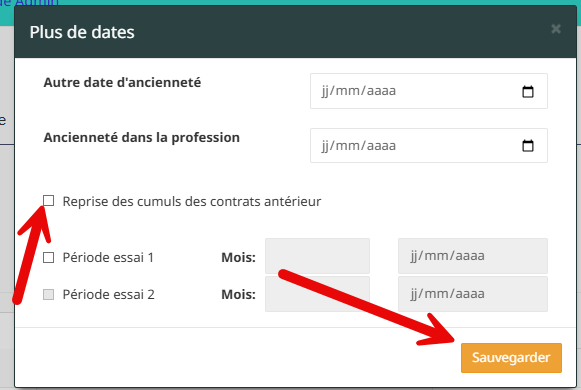Open calendar picker for Ancienneté dans la profession
The image size is (581, 390).
[x=528, y=146]
